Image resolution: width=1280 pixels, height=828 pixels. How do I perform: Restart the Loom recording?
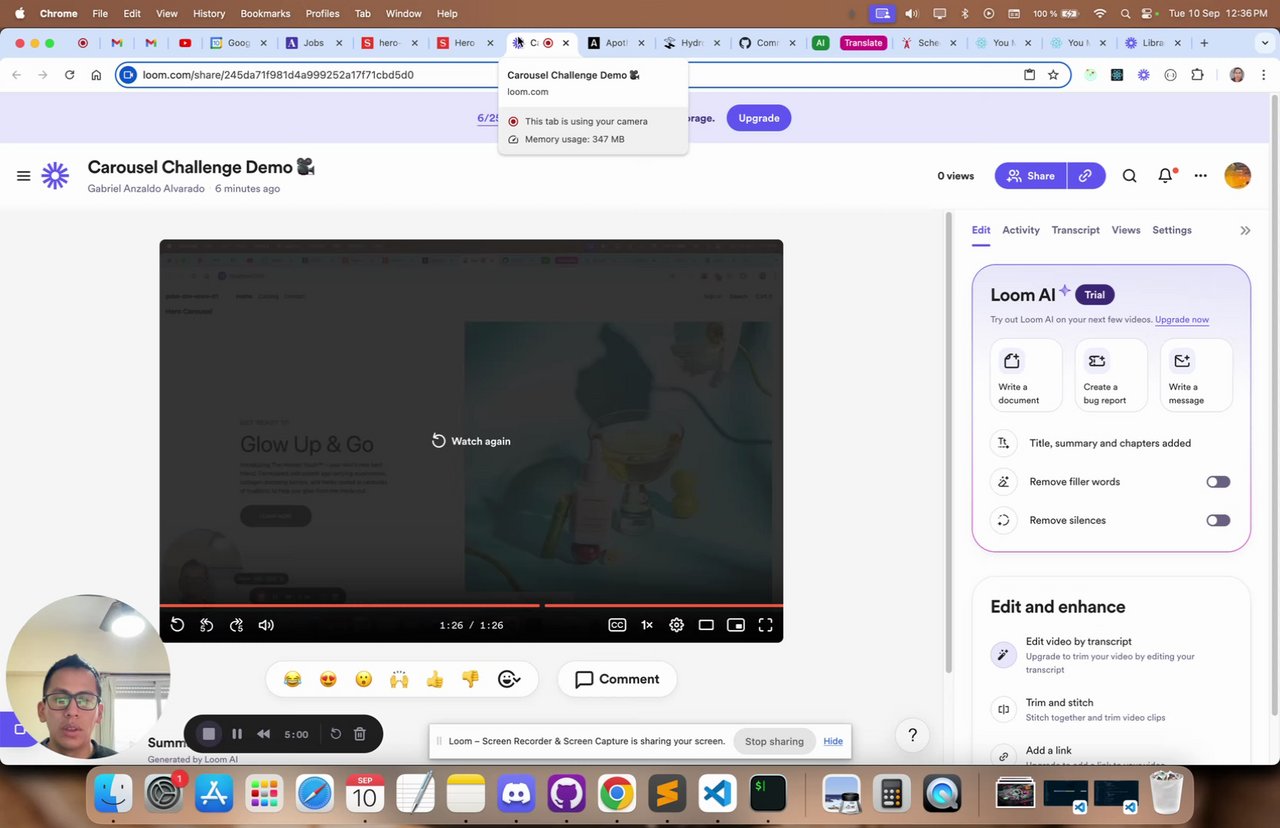pyautogui.click(x=336, y=734)
